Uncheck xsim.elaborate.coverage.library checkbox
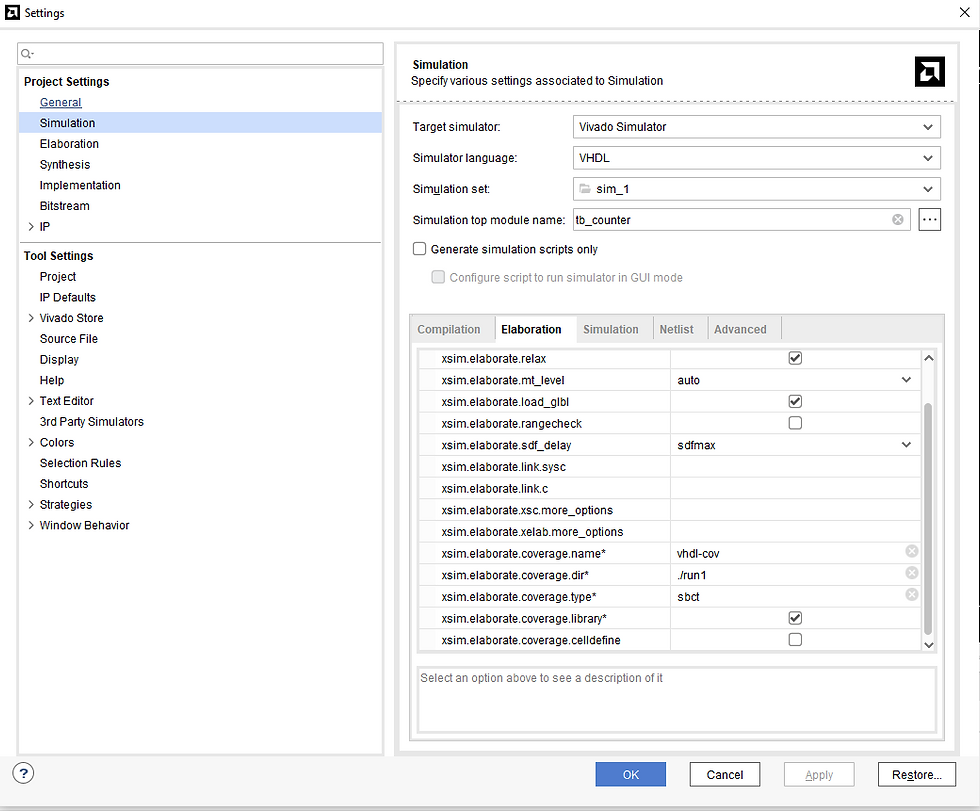 pos(795,618)
